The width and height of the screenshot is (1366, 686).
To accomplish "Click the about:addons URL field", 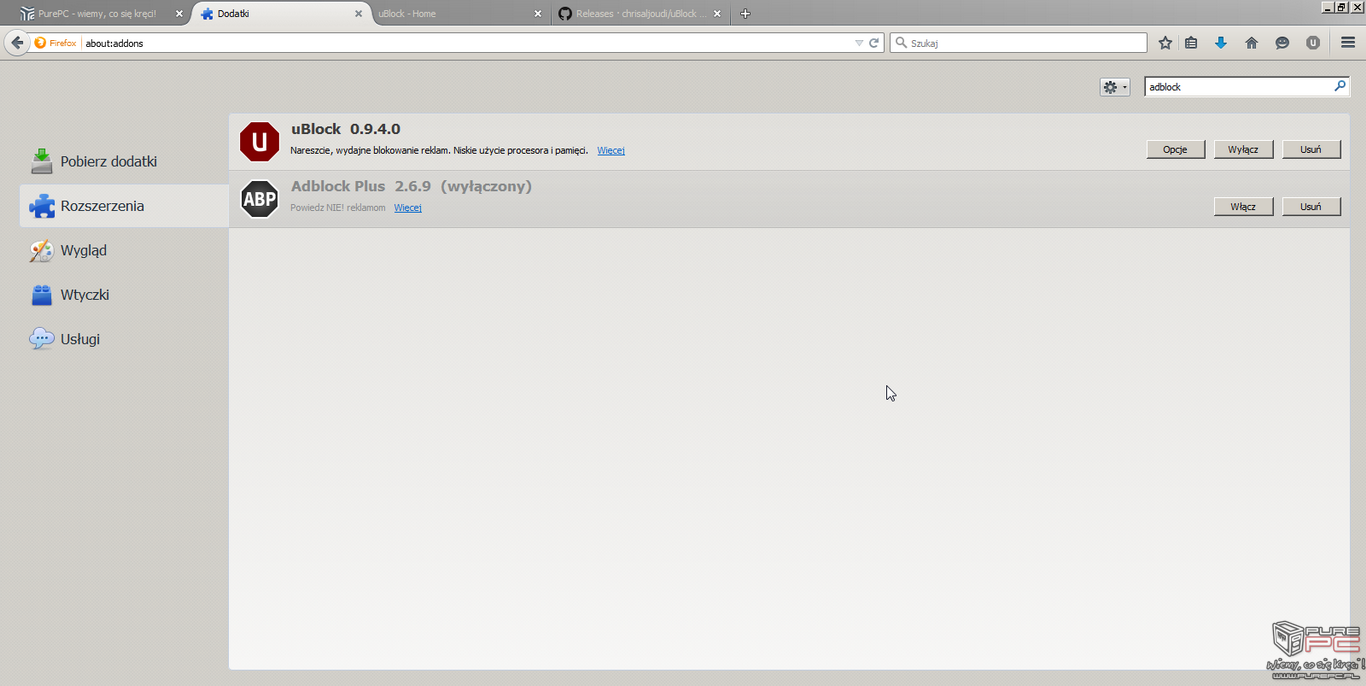I will pyautogui.click(x=467, y=43).
